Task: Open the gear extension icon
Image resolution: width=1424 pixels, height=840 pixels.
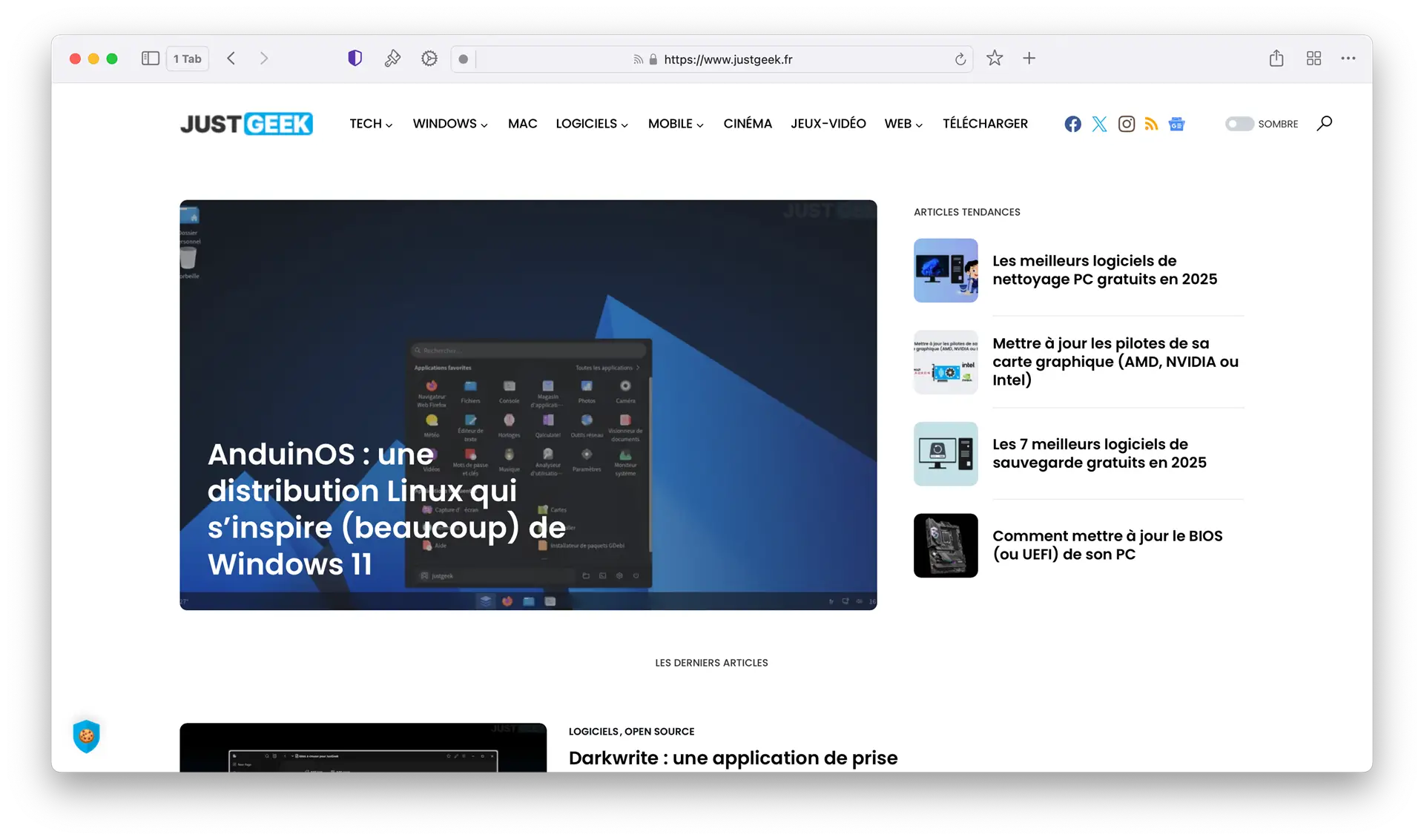Action: [x=429, y=59]
